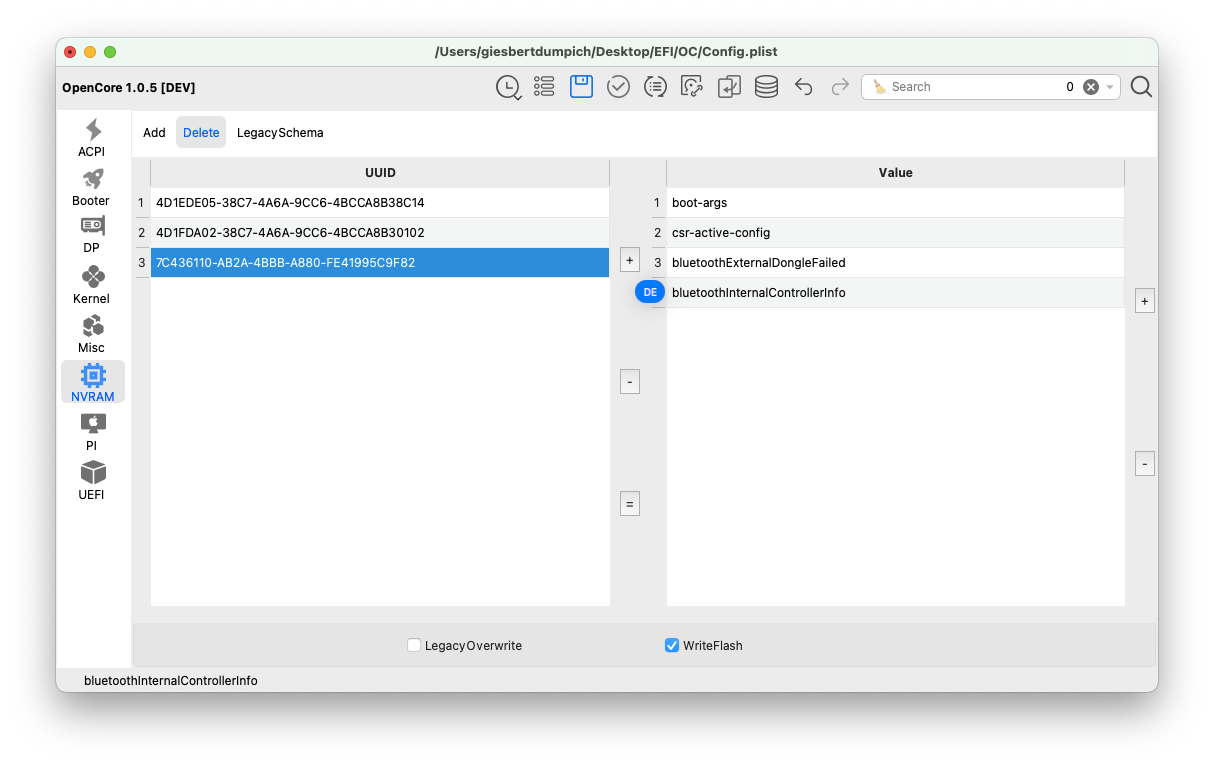Switch to the Add tab
Screen dimensions: 1214x766
click(154, 132)
